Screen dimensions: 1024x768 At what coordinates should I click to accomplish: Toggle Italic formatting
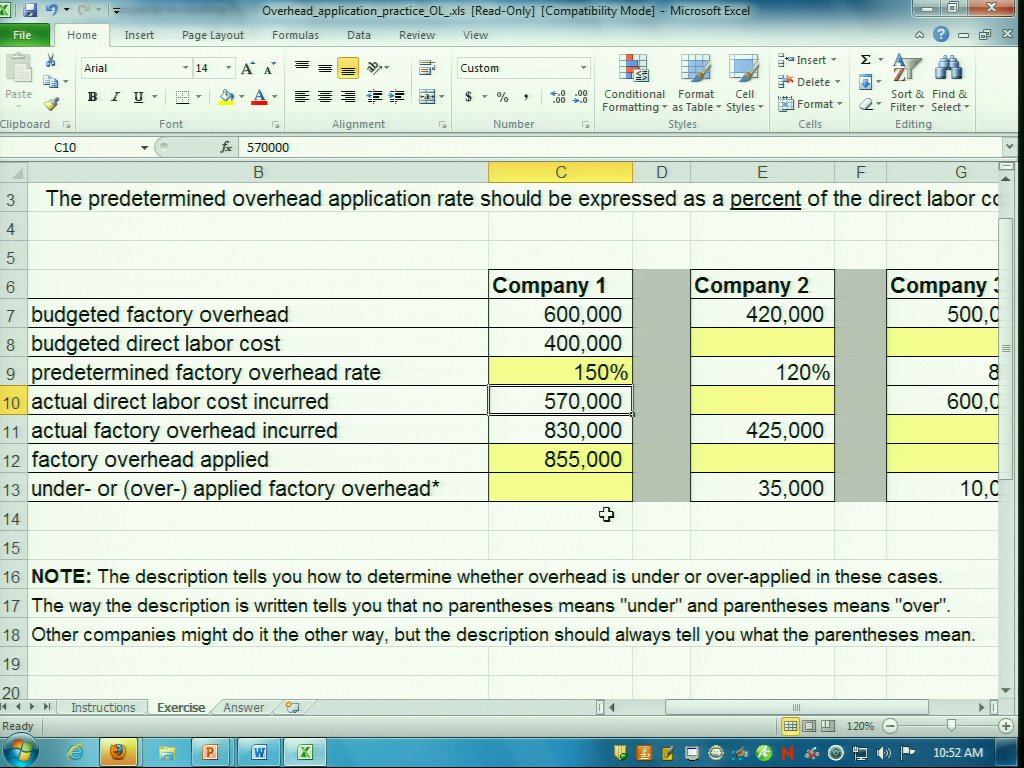click(x=115, y=97)
